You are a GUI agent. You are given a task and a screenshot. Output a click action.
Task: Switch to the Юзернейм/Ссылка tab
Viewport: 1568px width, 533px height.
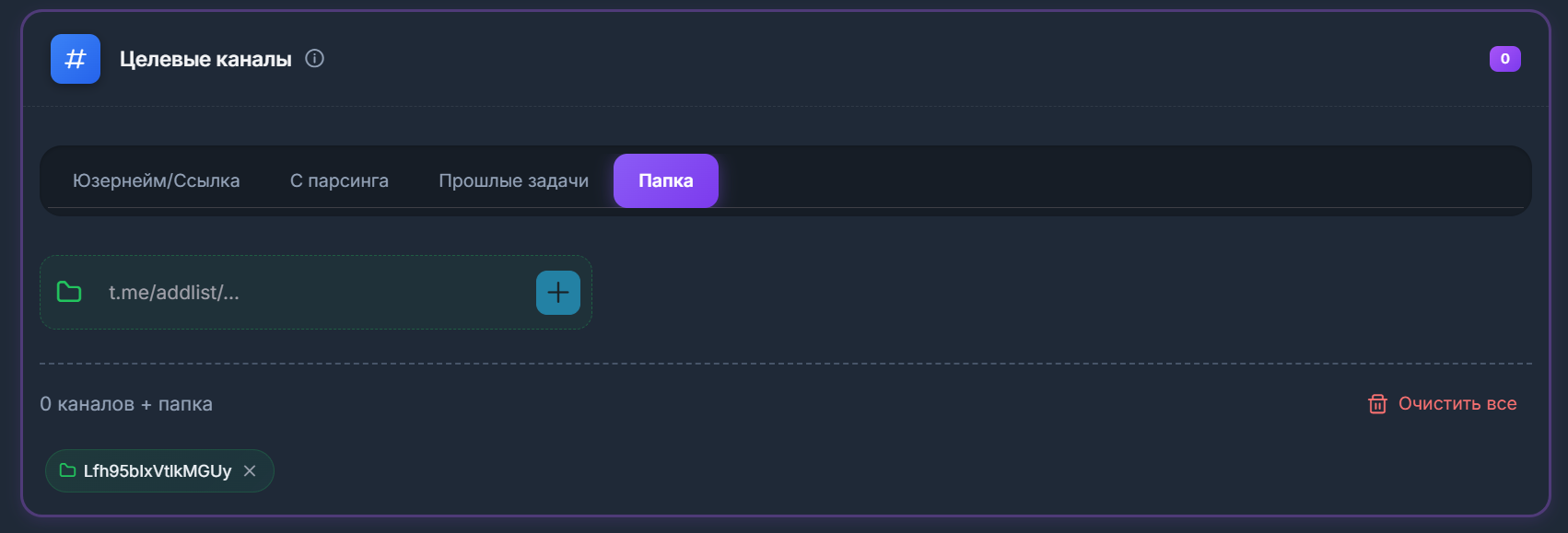[x=156, y=181]
